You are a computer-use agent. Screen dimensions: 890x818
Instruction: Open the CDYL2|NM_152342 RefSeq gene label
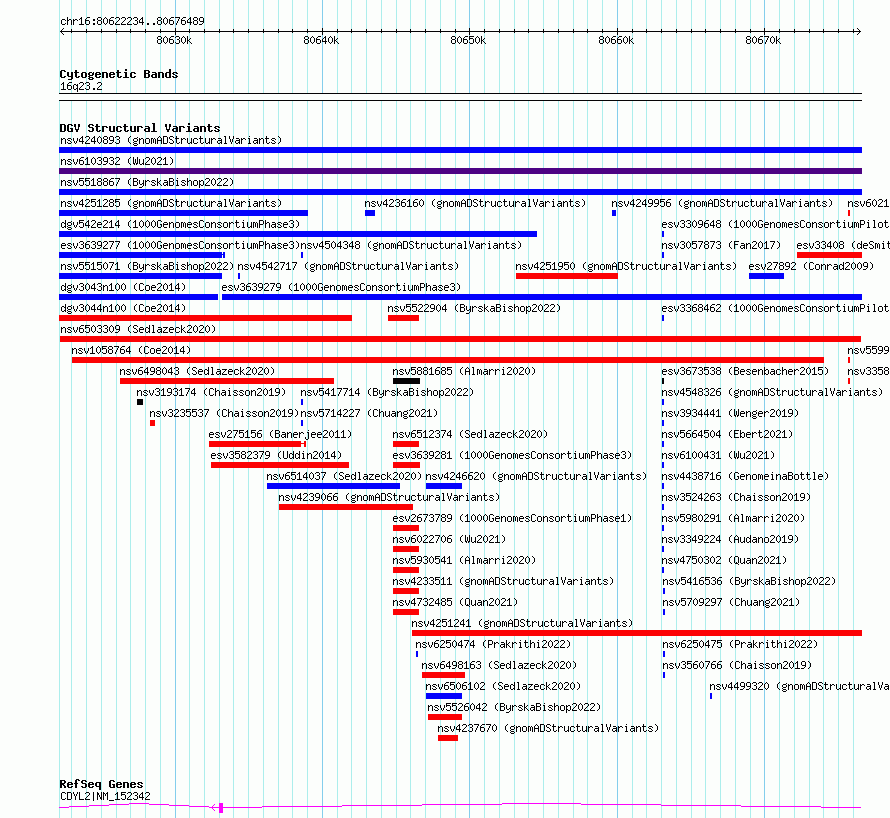(105, 796)
